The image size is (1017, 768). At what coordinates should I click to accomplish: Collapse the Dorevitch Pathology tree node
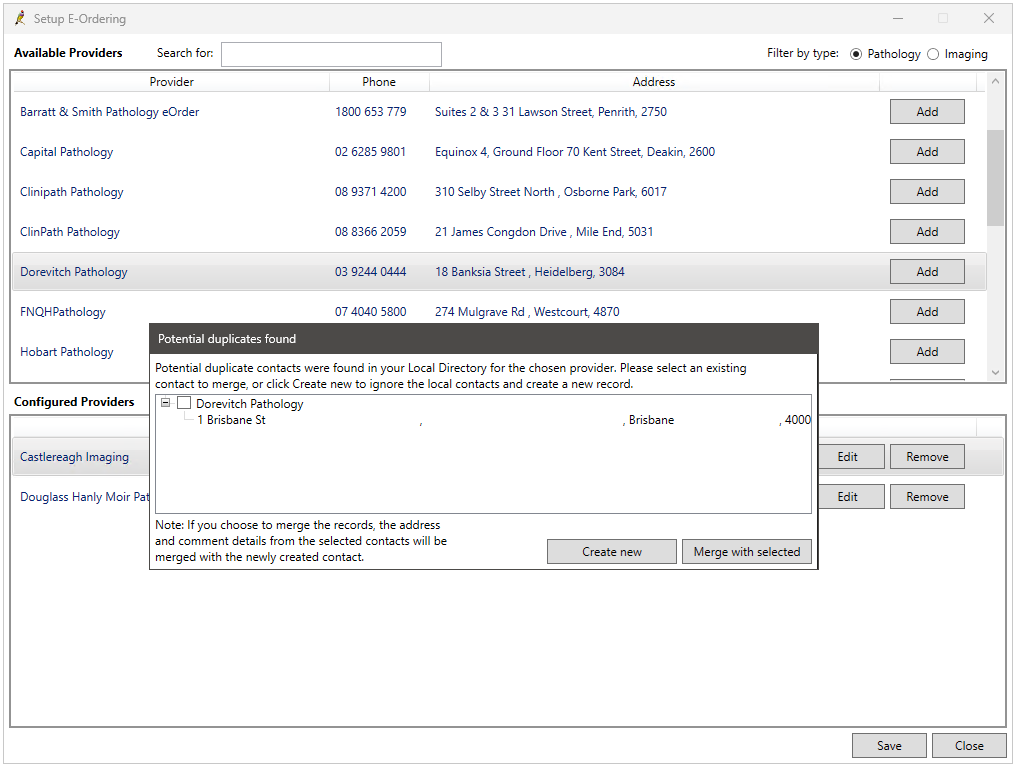(x=165, y=403)
